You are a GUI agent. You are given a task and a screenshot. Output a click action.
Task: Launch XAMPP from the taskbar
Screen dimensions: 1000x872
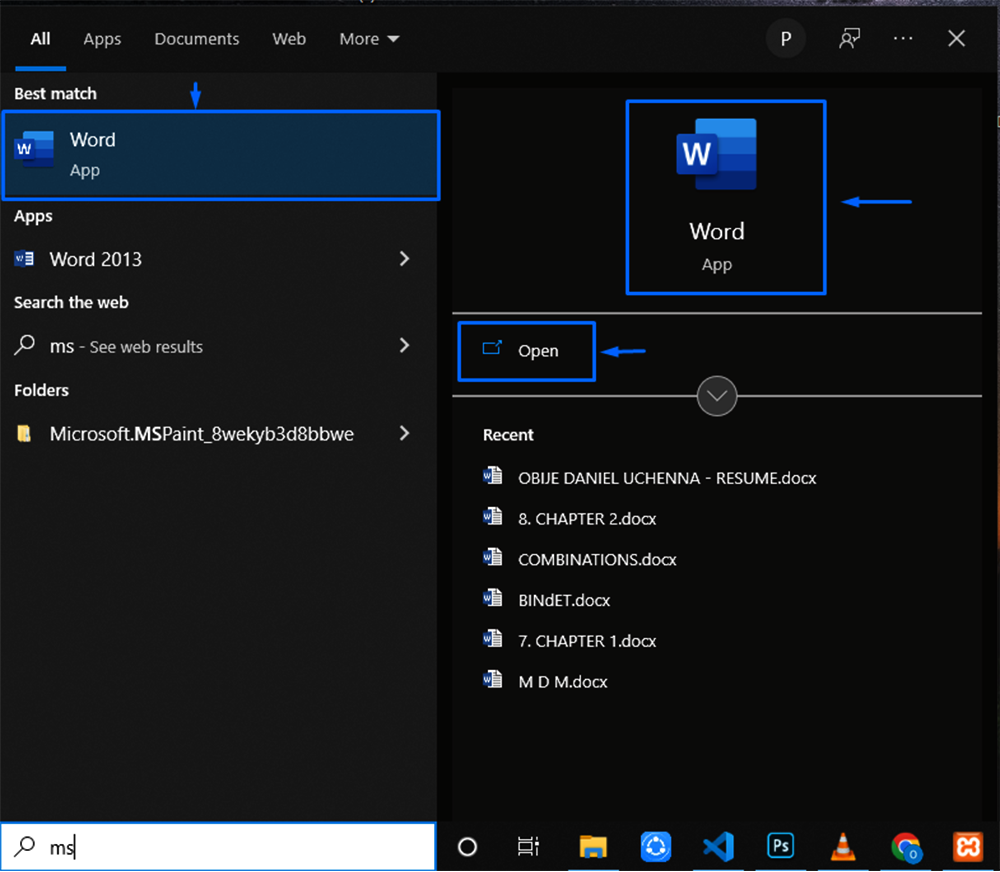[x=967, y=847]
